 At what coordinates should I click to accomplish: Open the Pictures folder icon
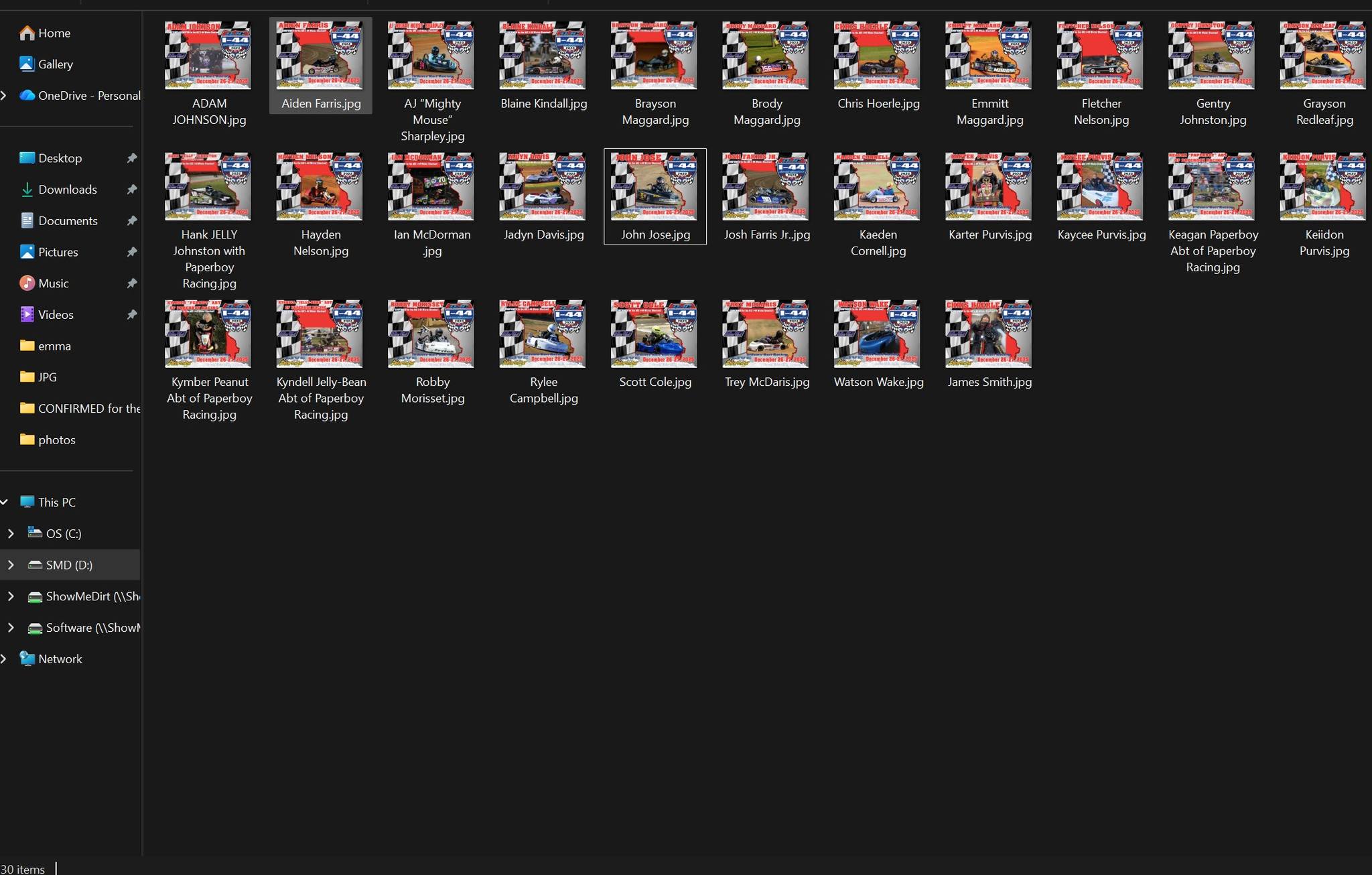pos(27,252)
